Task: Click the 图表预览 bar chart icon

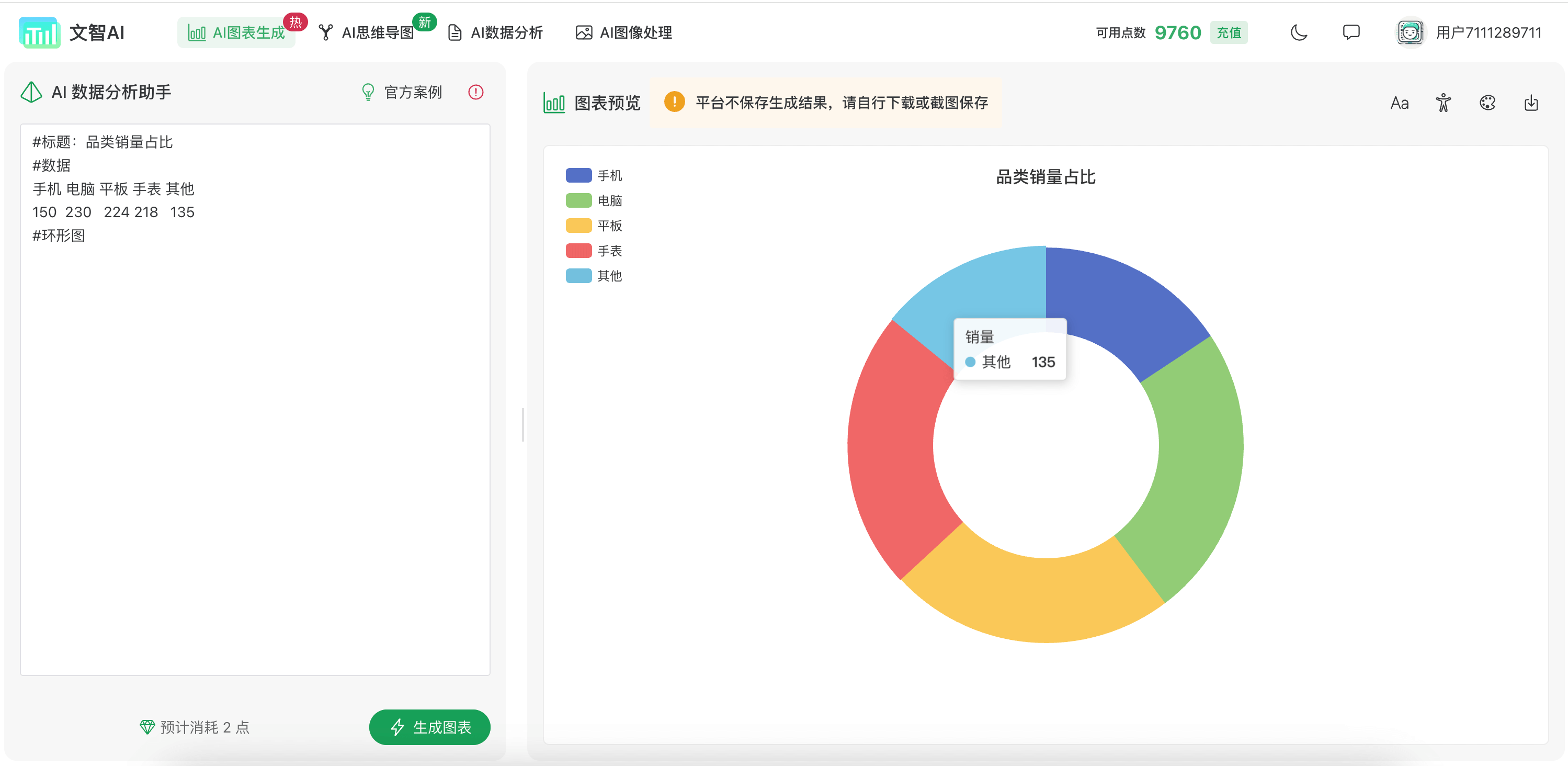Action: tap(553, 103)
